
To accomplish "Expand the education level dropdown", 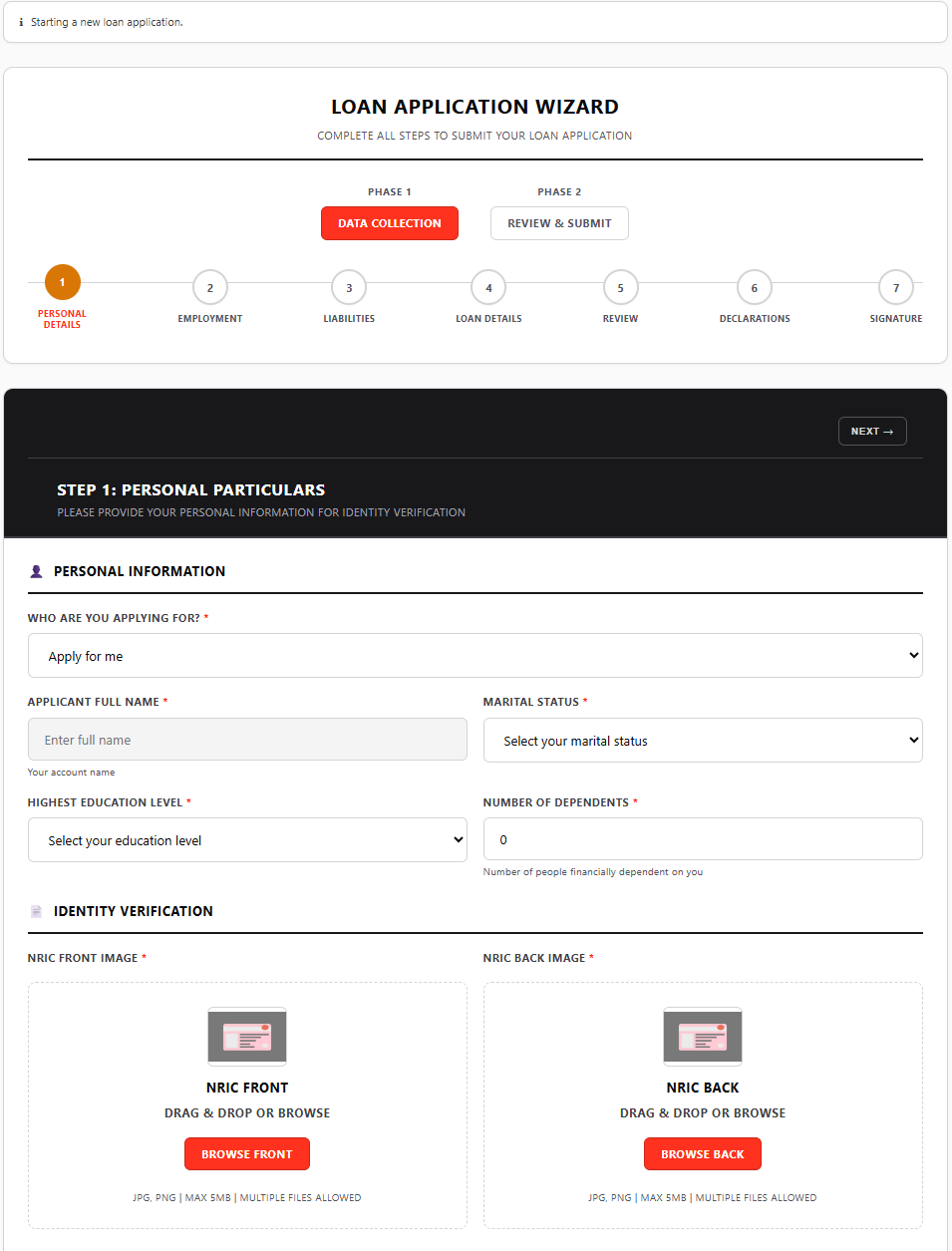I will point(246,839).
